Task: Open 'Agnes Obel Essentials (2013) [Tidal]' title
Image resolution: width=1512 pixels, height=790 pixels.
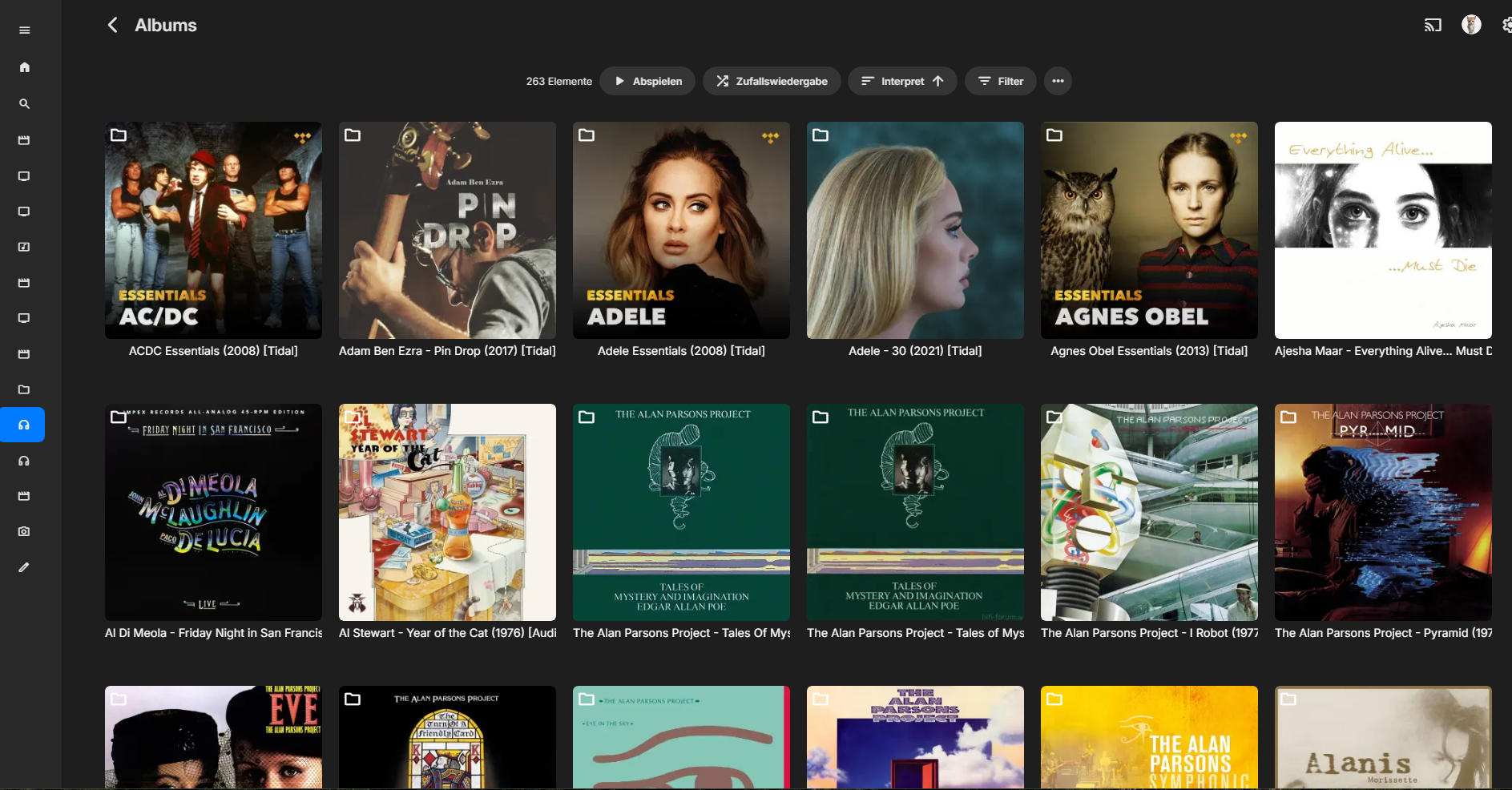Action: coord(1149,351)
